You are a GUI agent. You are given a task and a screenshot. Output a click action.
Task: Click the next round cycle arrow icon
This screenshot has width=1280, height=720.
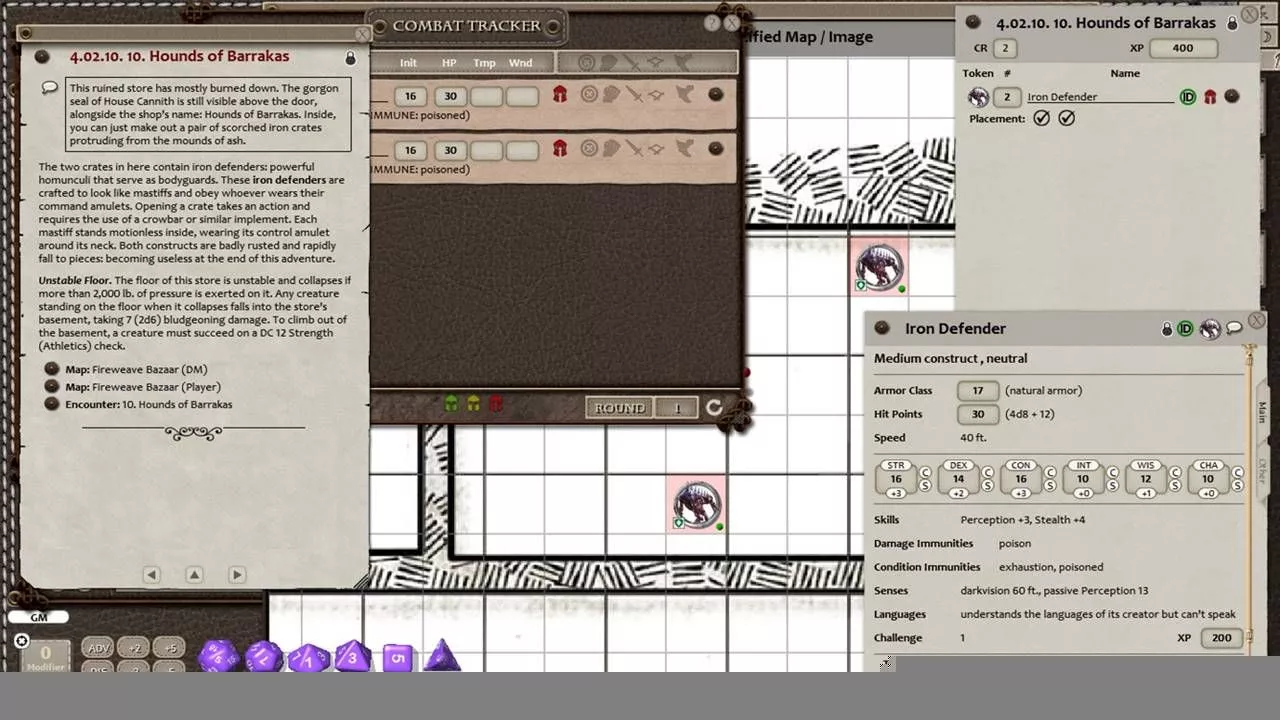point(713,408)
